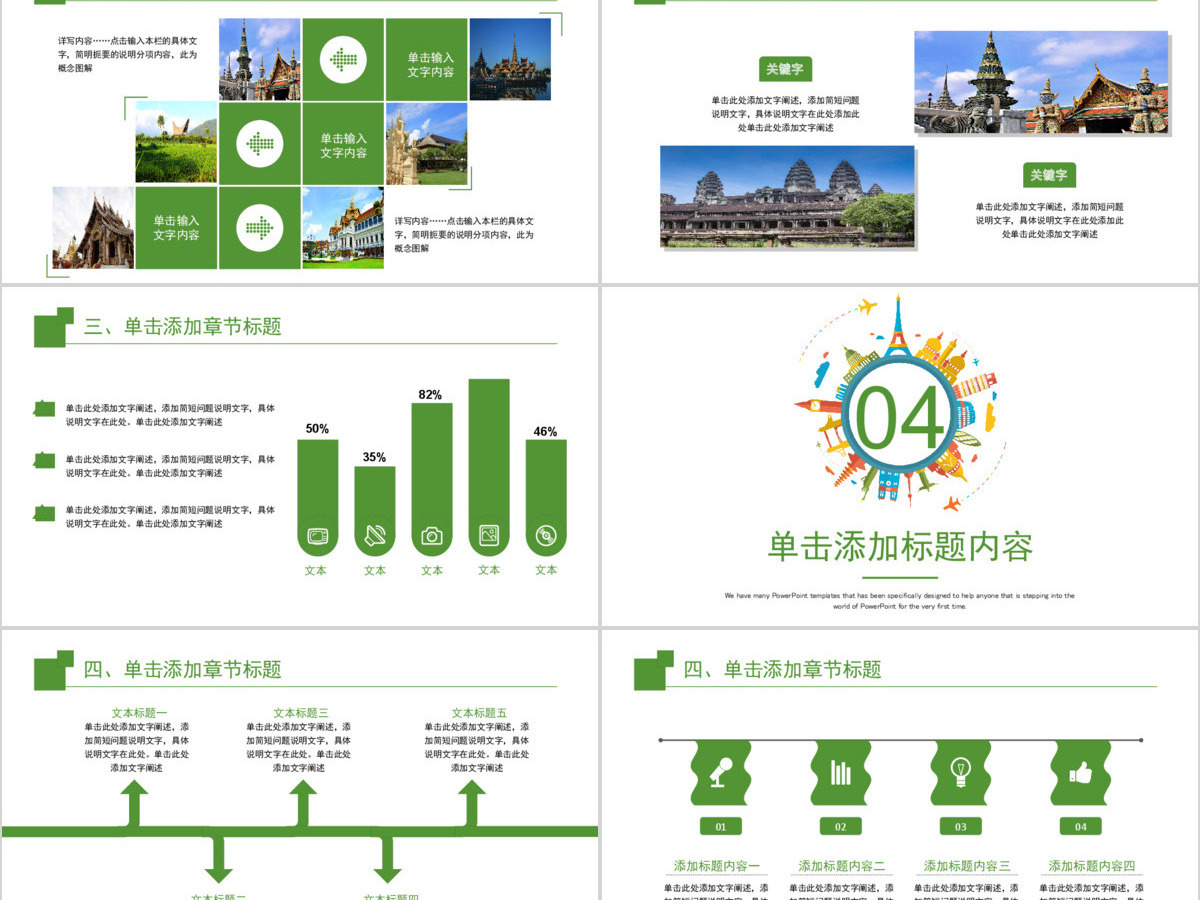Select the wooden temple photo beside 单击输入 tile

pyautogui.click(x=93, y=227)
